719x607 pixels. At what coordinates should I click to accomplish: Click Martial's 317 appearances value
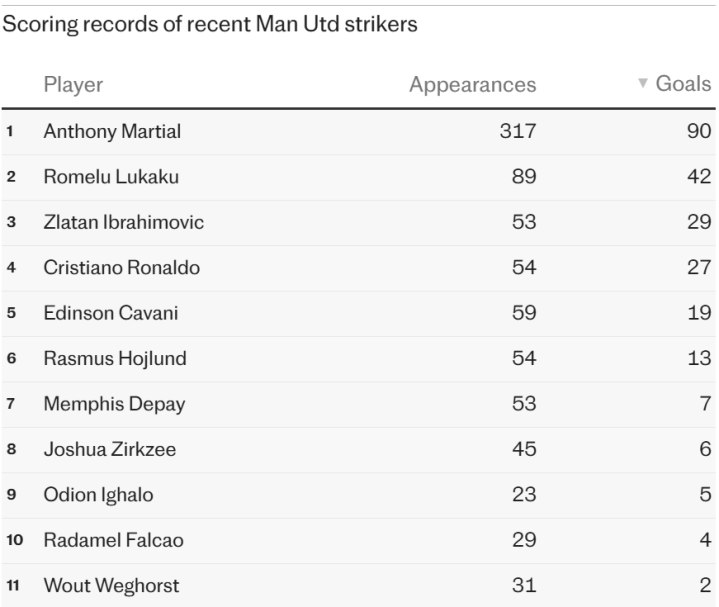tap(518, 131)
